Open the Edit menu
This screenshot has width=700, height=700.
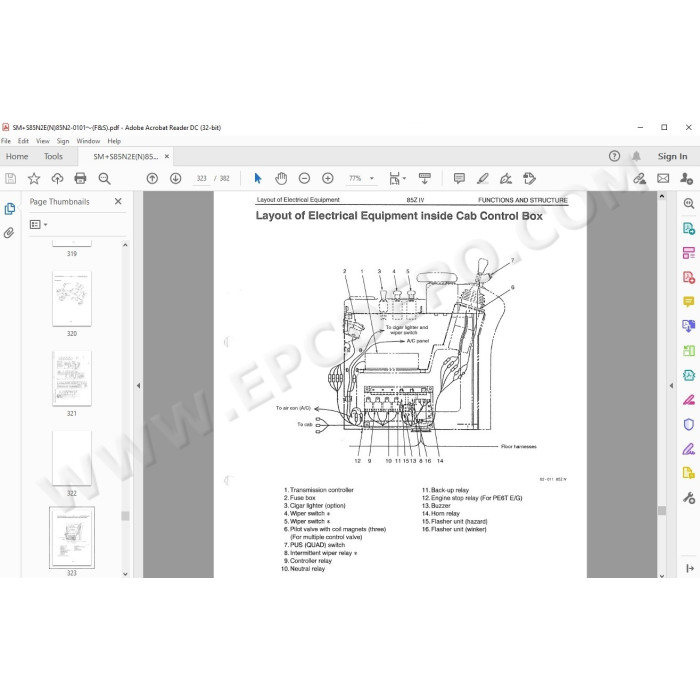coord(23,141)
